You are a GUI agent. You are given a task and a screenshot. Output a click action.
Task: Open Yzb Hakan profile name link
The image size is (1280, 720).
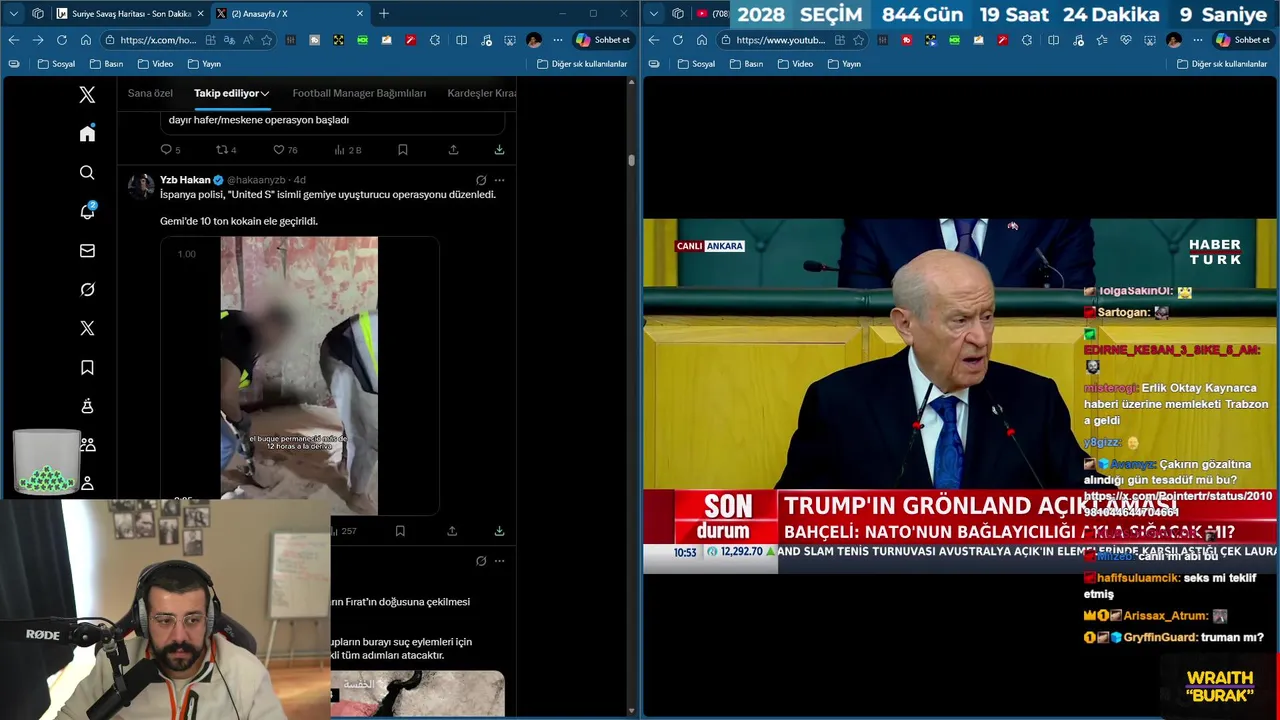185,180
